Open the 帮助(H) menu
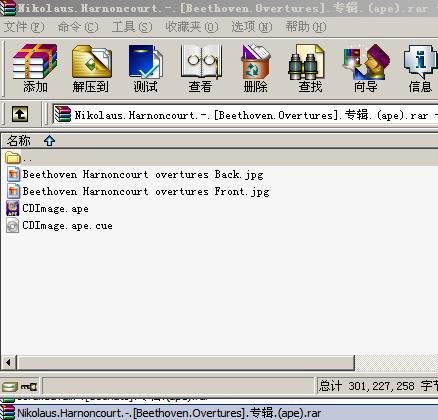The image size is (438, 420). coord(306,27)
